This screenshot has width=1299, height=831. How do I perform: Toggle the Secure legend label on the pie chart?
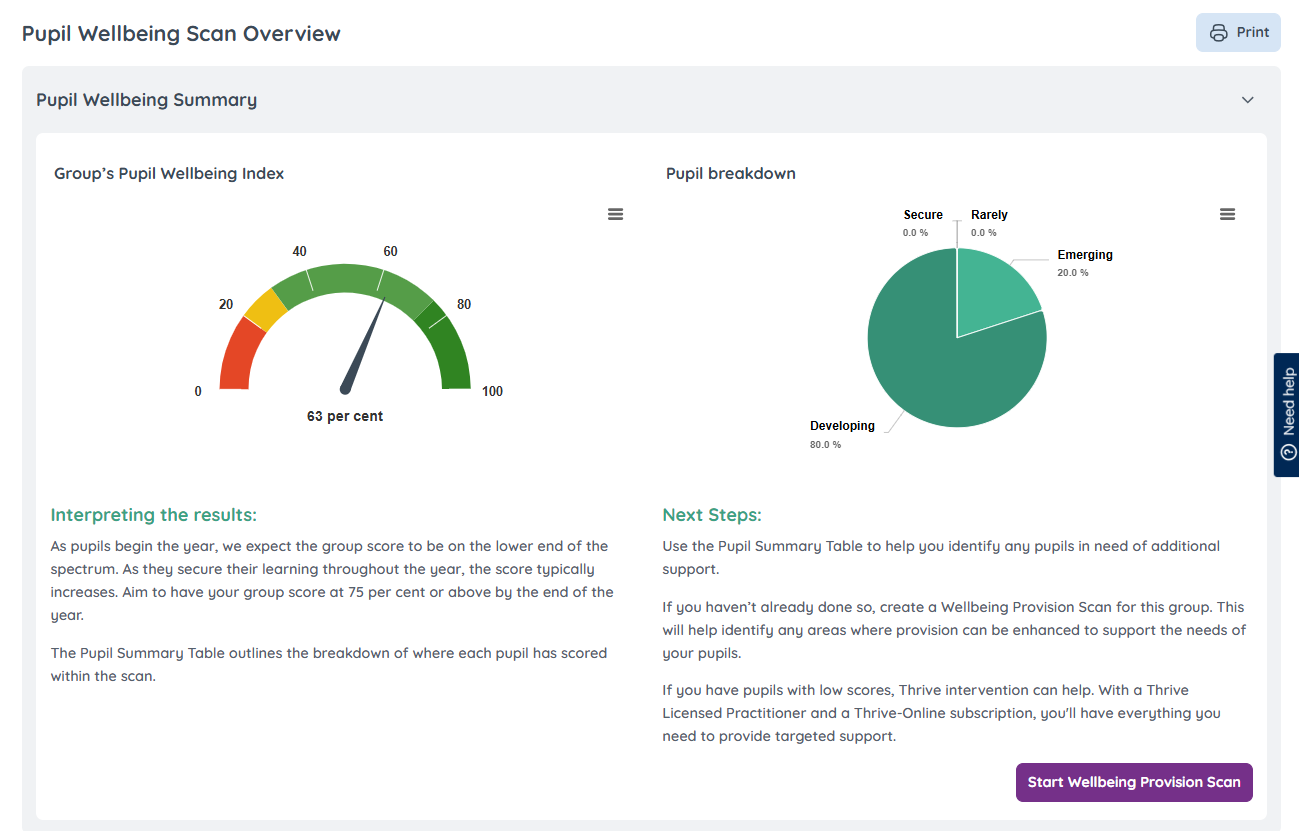tap(922, 214)
